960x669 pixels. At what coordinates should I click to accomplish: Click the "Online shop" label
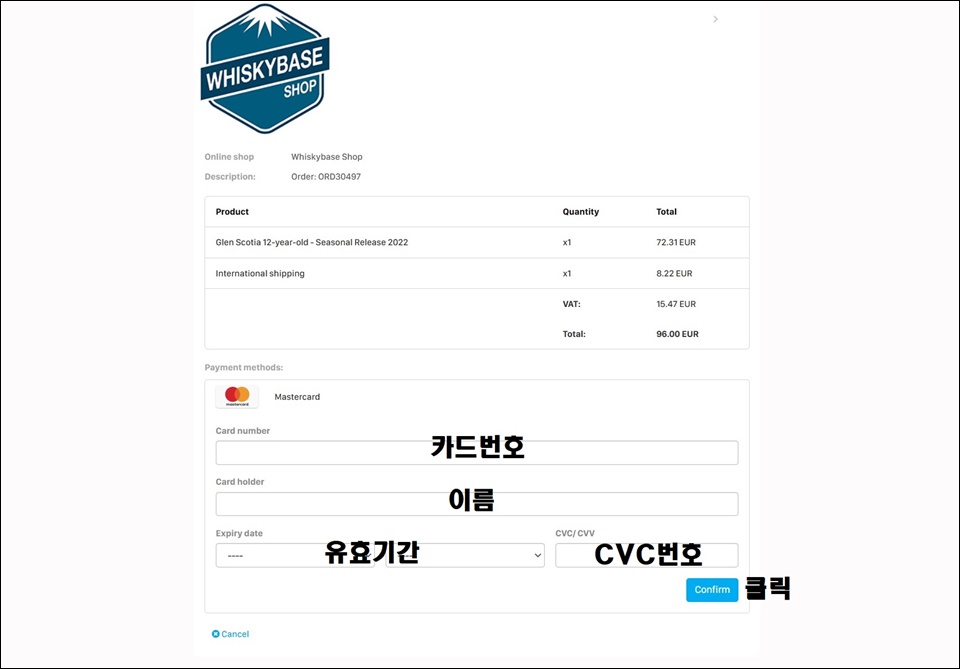point(229,157)
